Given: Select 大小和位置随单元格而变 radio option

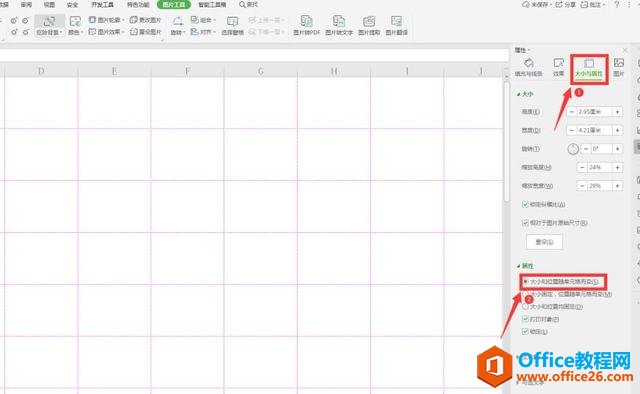Looking at the screenshot, I should coord(525,282).
